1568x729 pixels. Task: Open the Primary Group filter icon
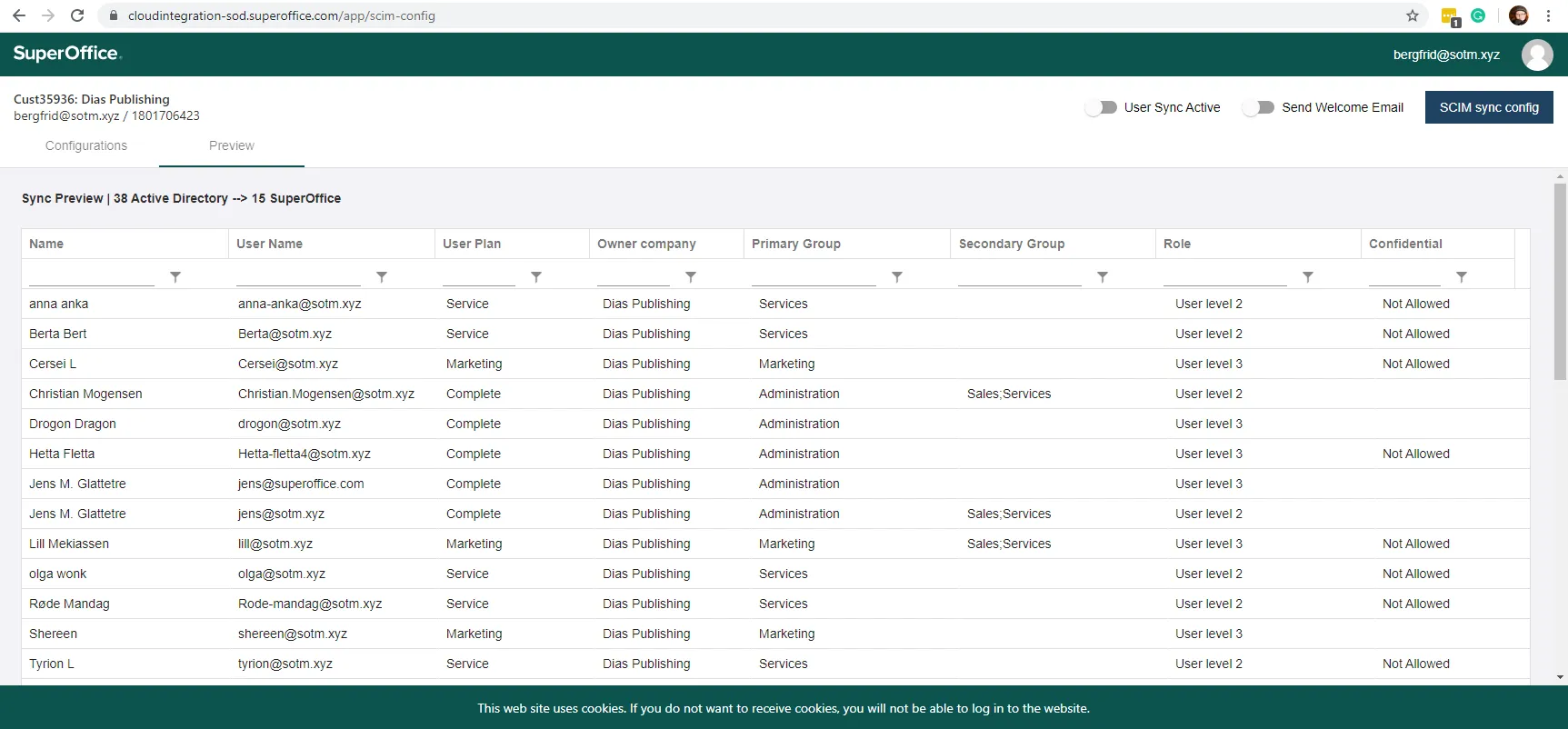point(897,276)
